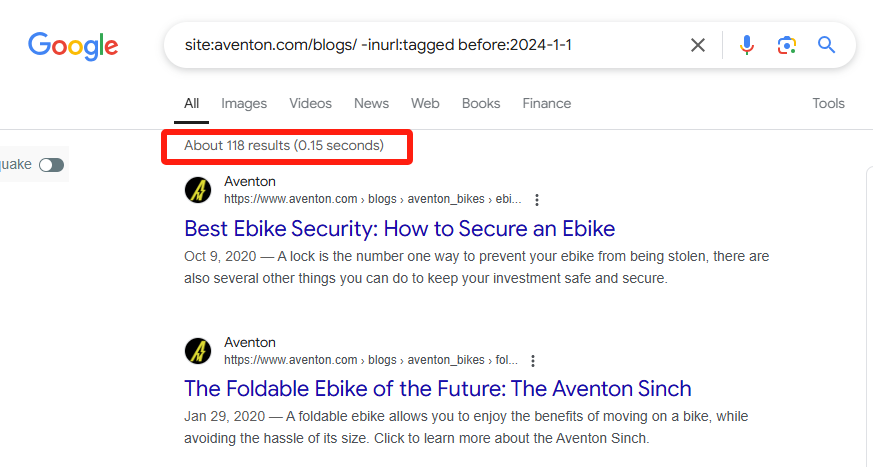Click Aventon favicon on second result

point(198,351)
